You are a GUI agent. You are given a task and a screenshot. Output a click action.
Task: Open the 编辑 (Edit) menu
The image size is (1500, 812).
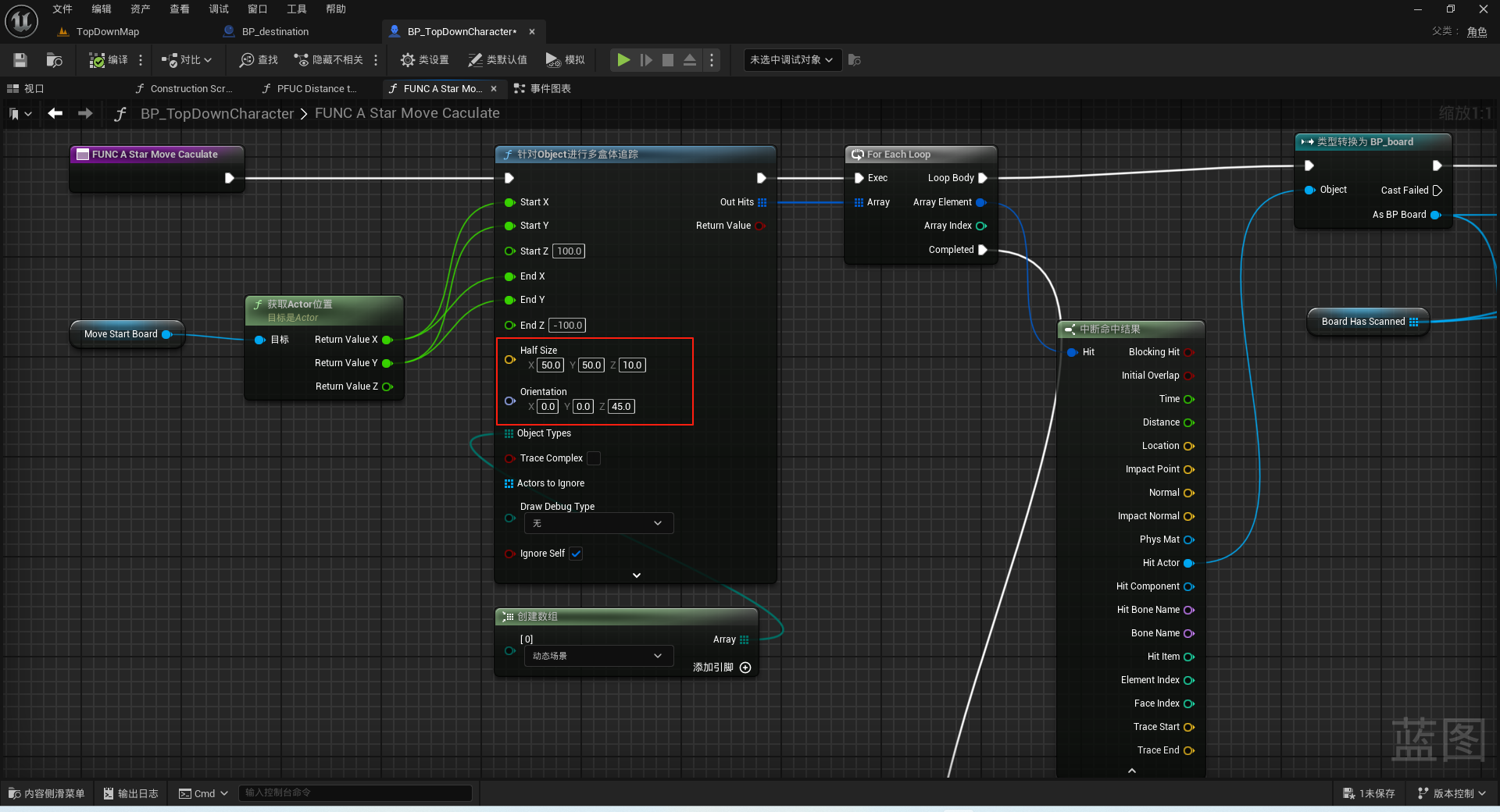[x=102, y=9]
